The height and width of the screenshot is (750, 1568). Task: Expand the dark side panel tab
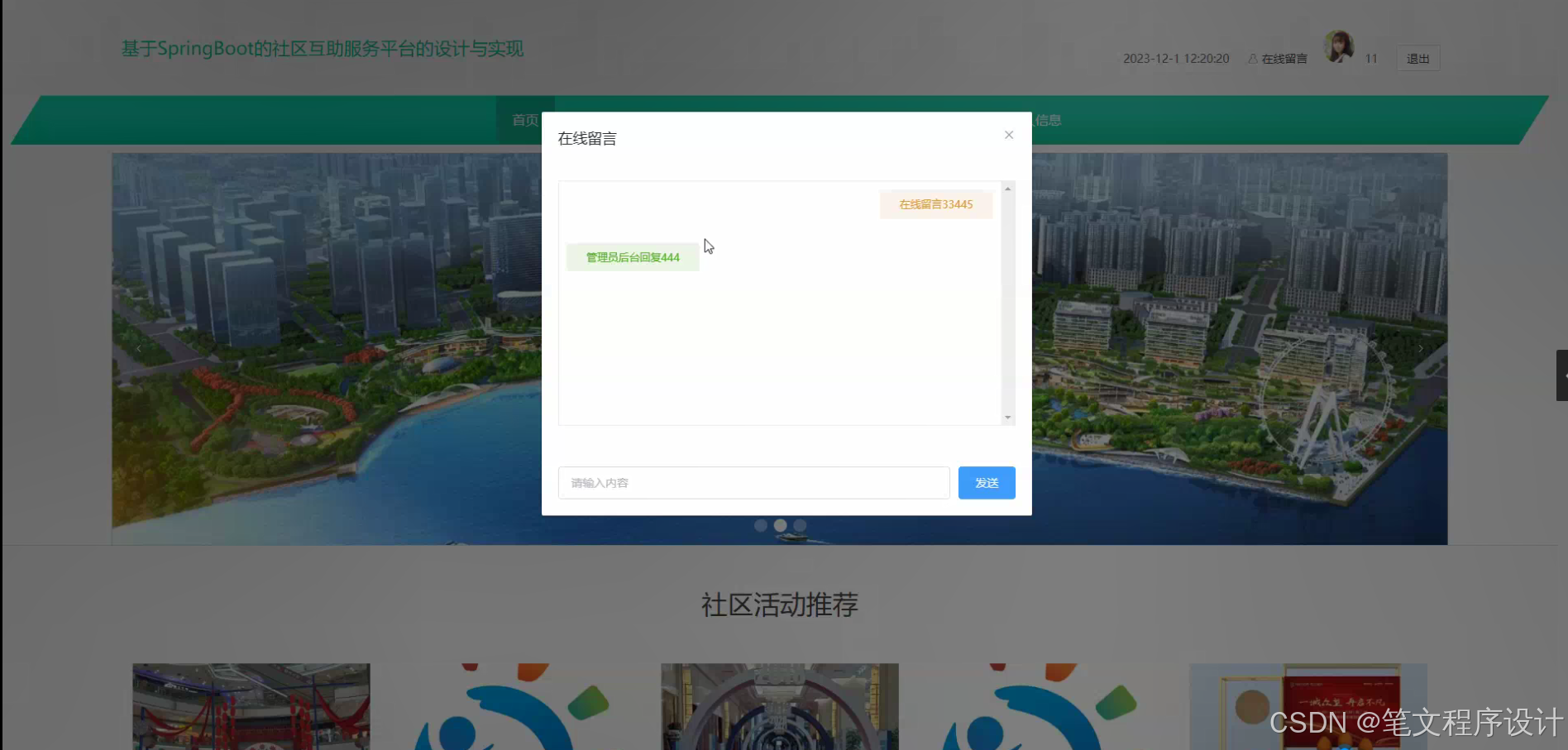[x=1561, y=375]
